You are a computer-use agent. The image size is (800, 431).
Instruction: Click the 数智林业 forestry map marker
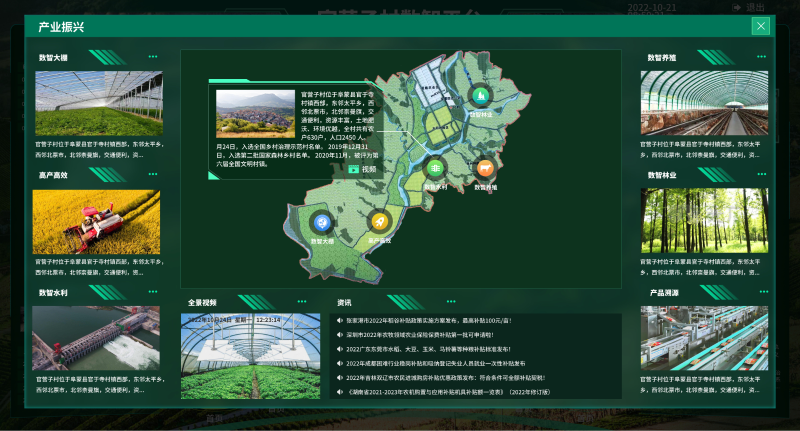pos(479,95)
